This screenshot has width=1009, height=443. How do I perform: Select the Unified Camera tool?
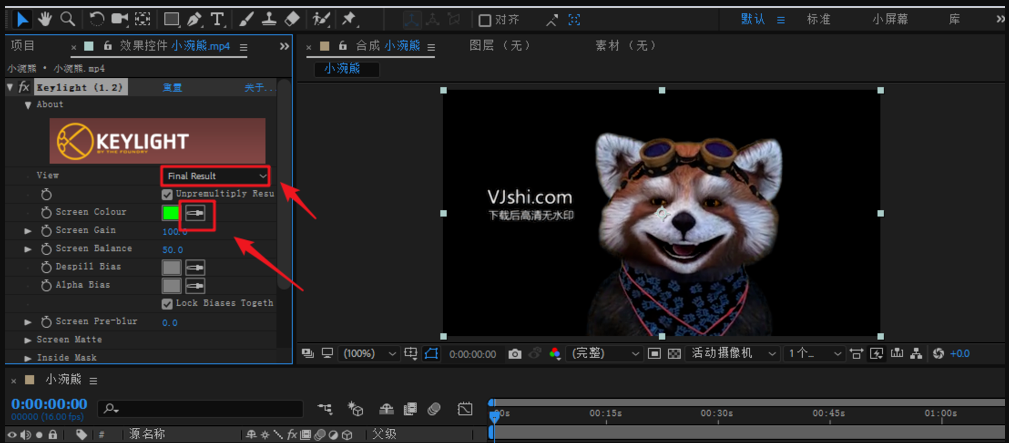(x=120, y=19)
